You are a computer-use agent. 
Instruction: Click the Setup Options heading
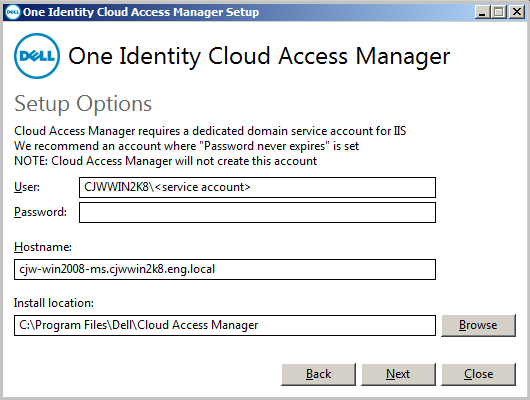[x=83, y=104]
